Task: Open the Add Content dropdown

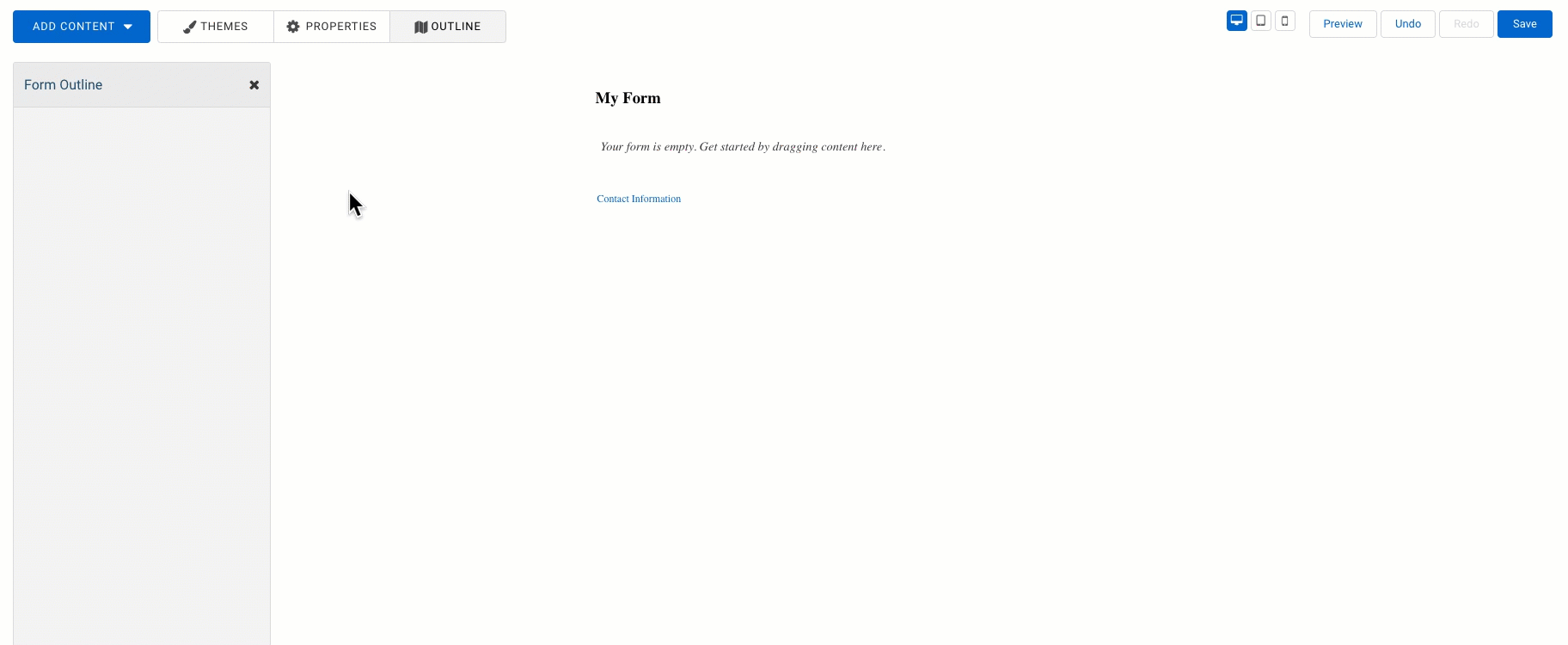Action: [82, 27]
